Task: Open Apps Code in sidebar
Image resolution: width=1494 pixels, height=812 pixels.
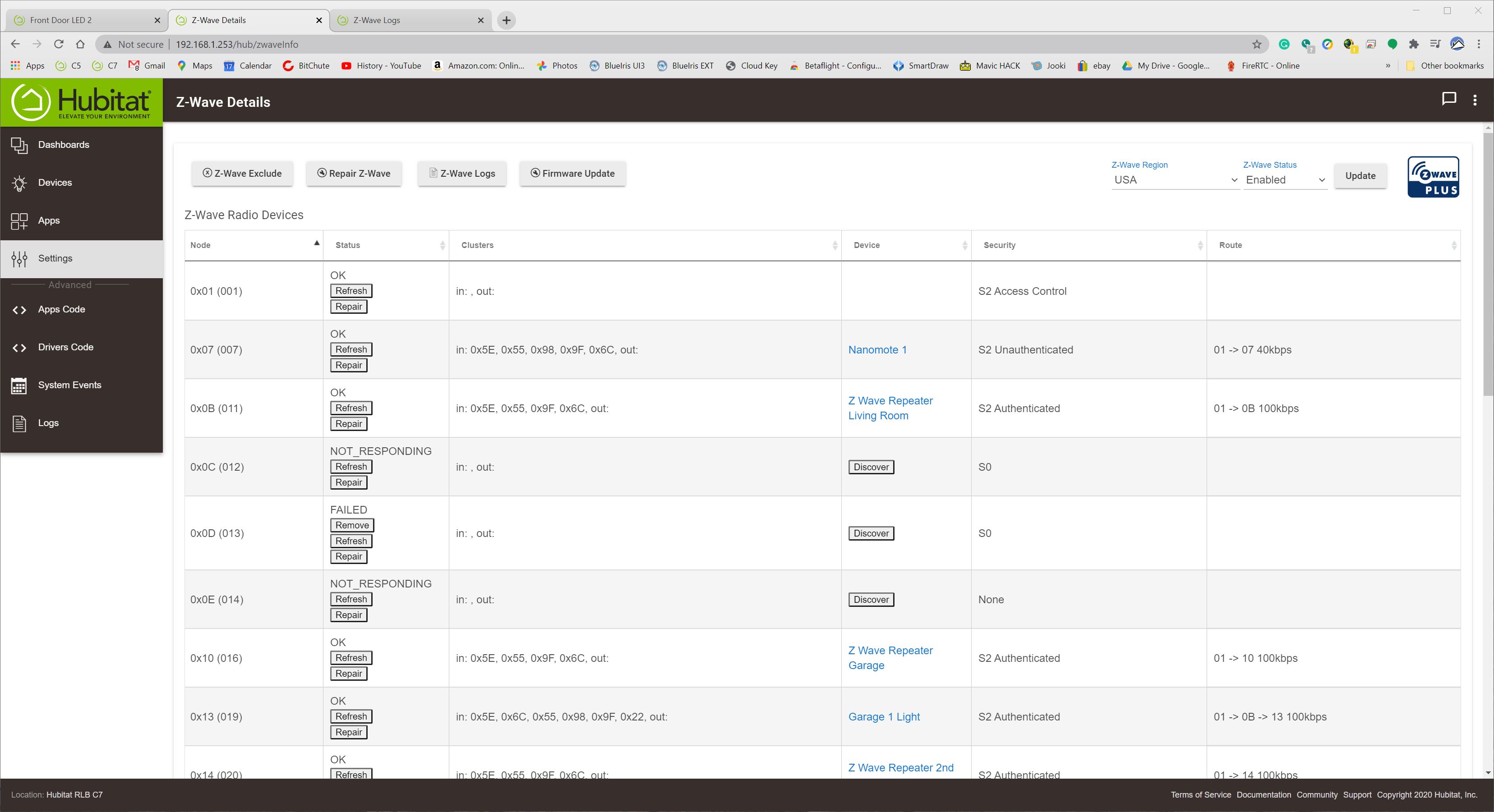Action: click(81, 309)
